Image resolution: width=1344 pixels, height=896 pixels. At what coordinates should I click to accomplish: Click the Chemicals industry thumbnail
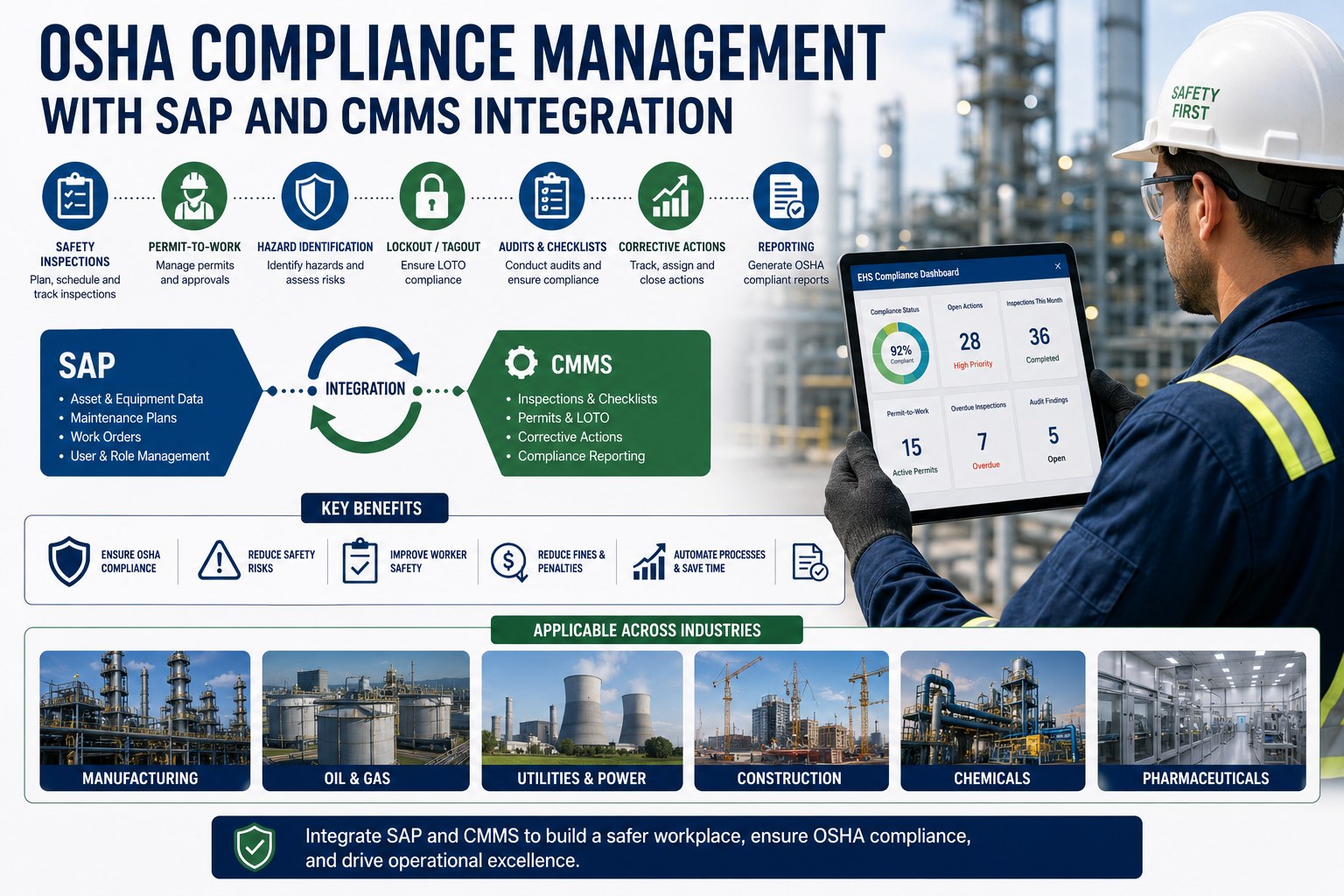point(993,720)
